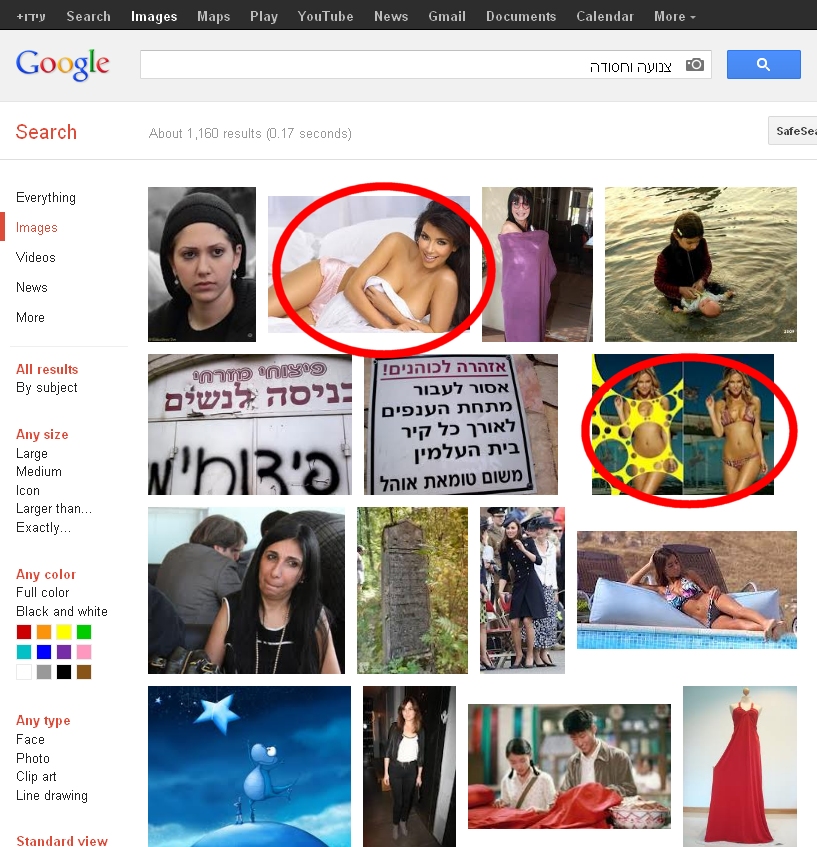Select the red color swatch filter
Viewport: 817px width, 847px height.
[x=24, y=631]
